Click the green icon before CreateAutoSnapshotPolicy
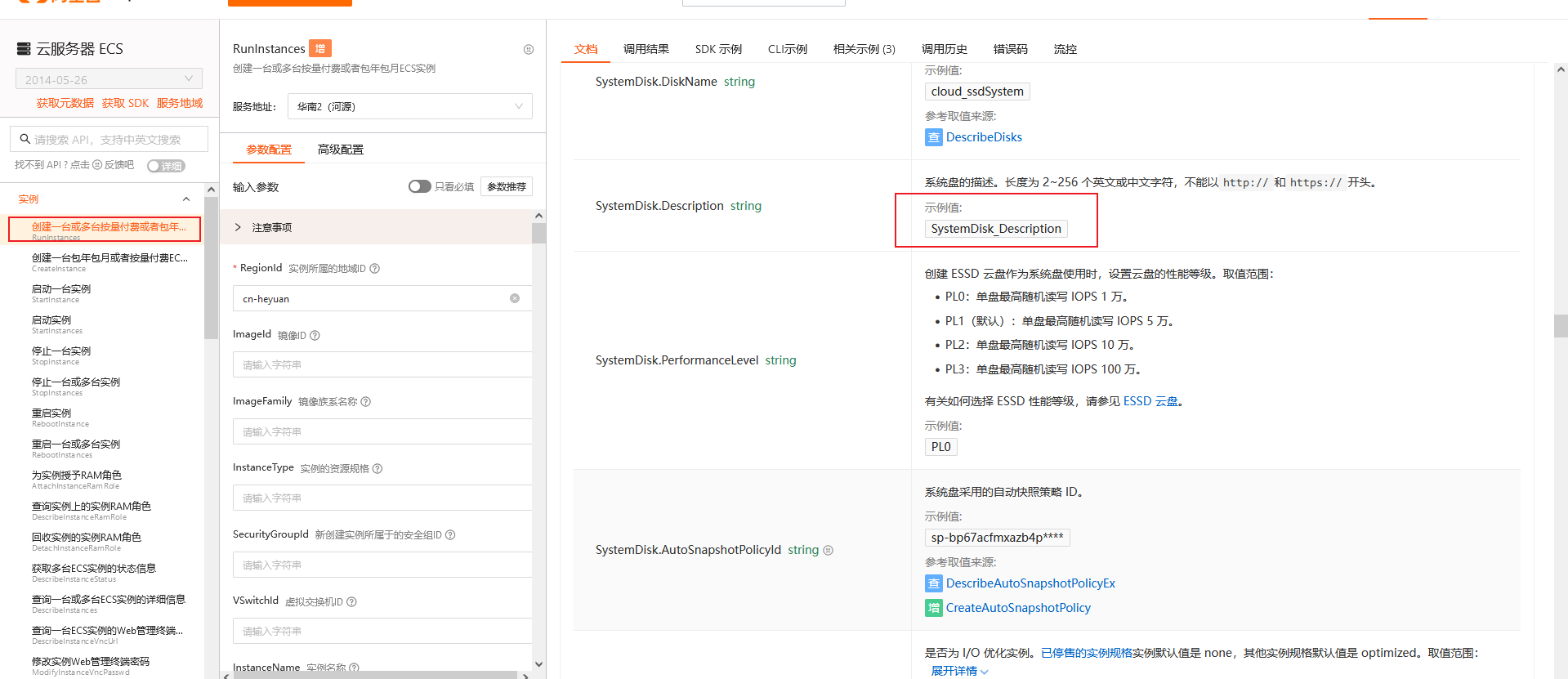The width and height of the screenshot is (1568, 679). [x=933, y=608]
